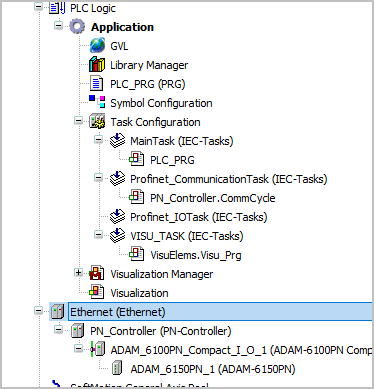Select Profinet_IOTask (IEC-Tasks) label

[199, 217]
